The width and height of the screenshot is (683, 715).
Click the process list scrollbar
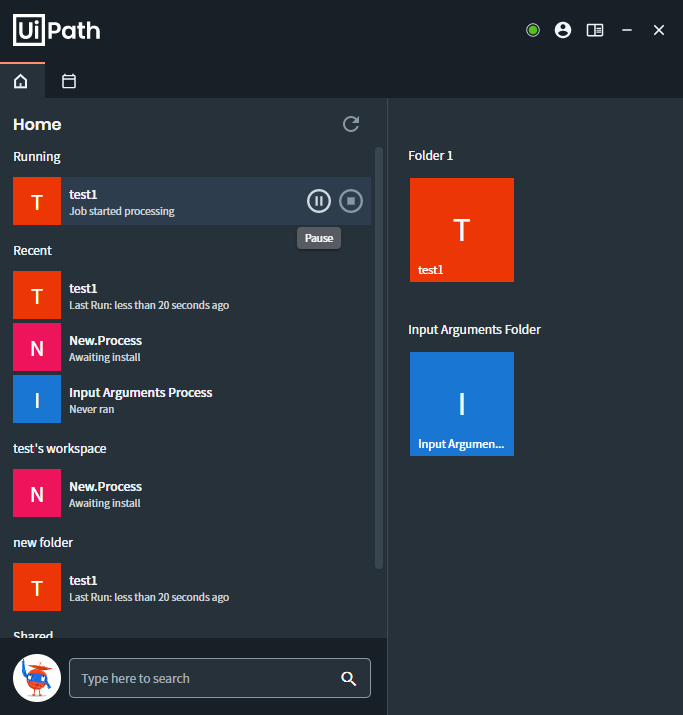pyautogui.click(x=378, y=358)
